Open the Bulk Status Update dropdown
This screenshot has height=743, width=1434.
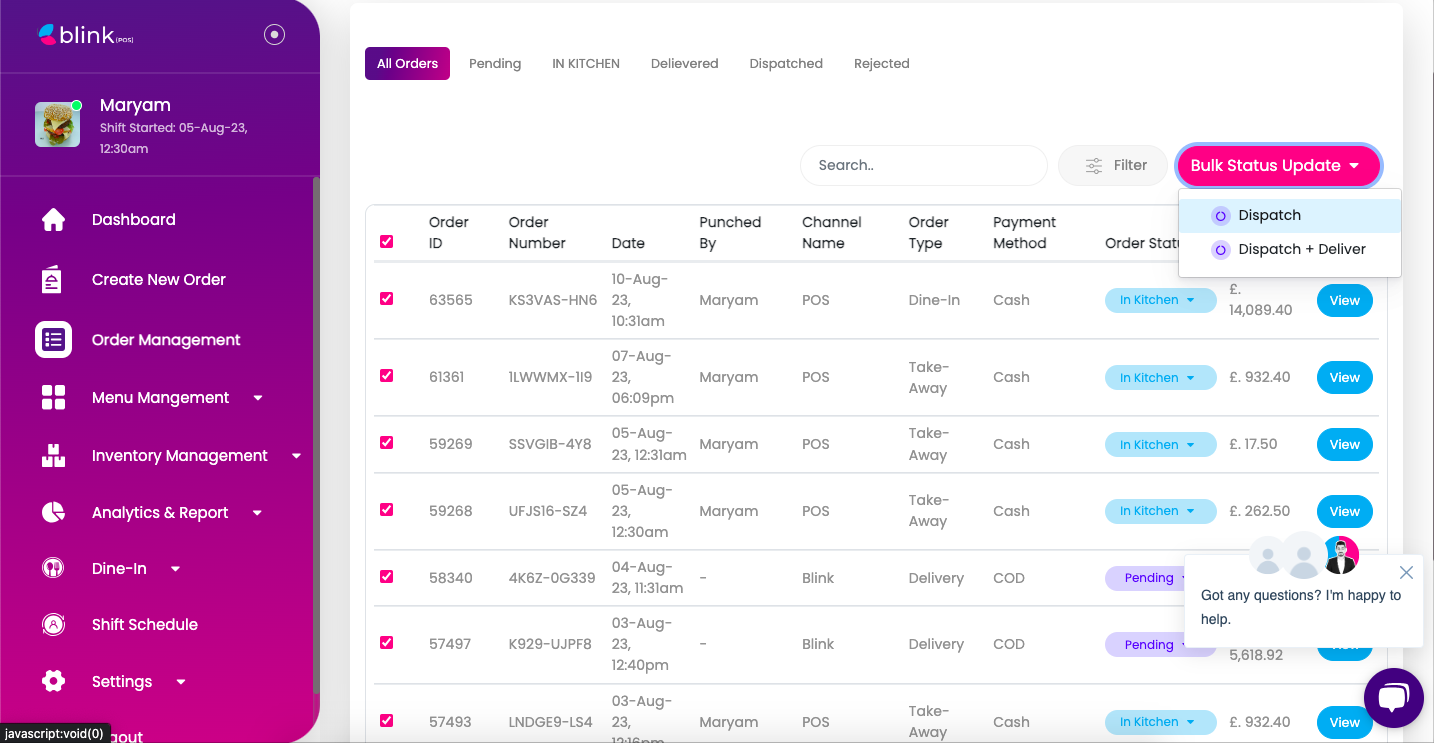1278,166
